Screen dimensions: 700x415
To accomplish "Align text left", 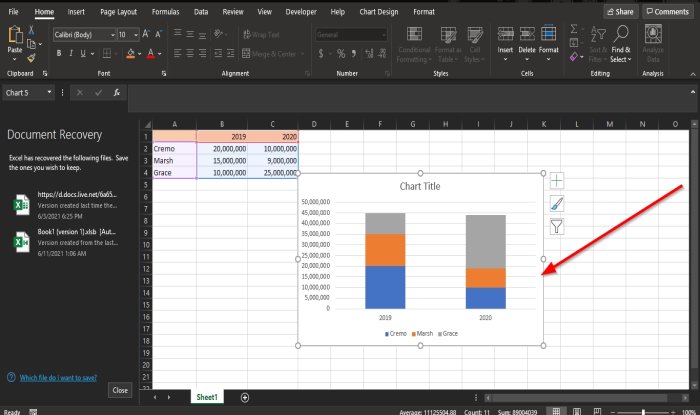I will coord(177,54).
